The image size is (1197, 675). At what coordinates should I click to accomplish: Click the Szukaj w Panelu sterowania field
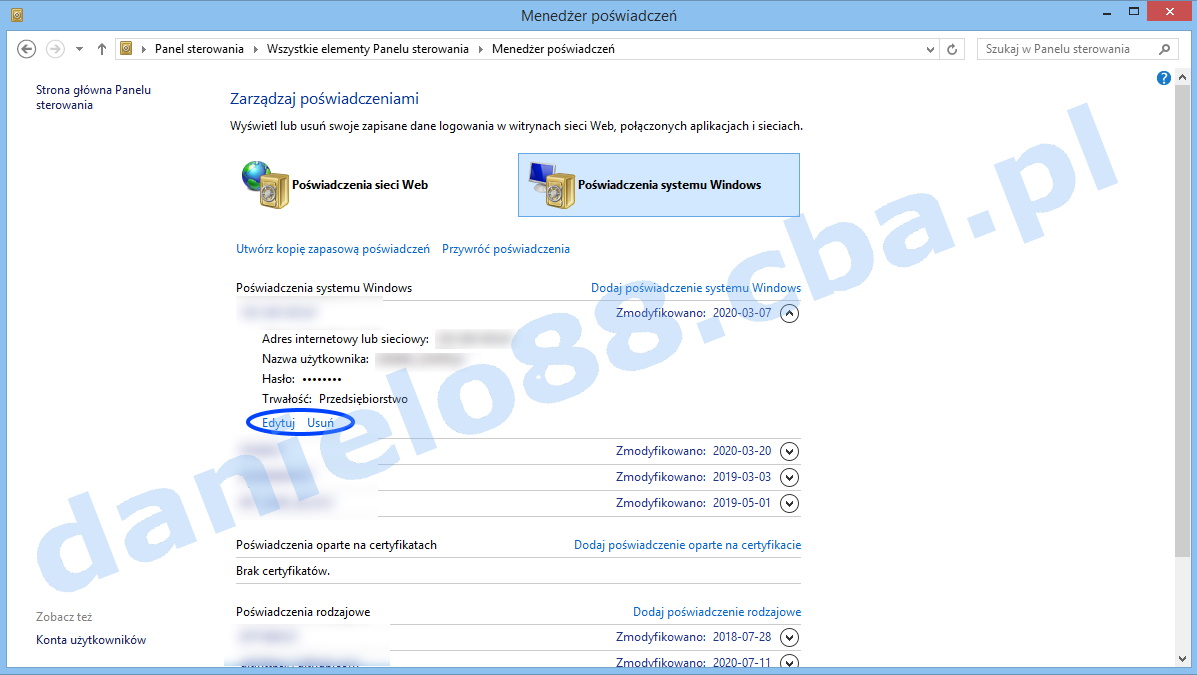pyautogui.click(x=1065, y=49)
